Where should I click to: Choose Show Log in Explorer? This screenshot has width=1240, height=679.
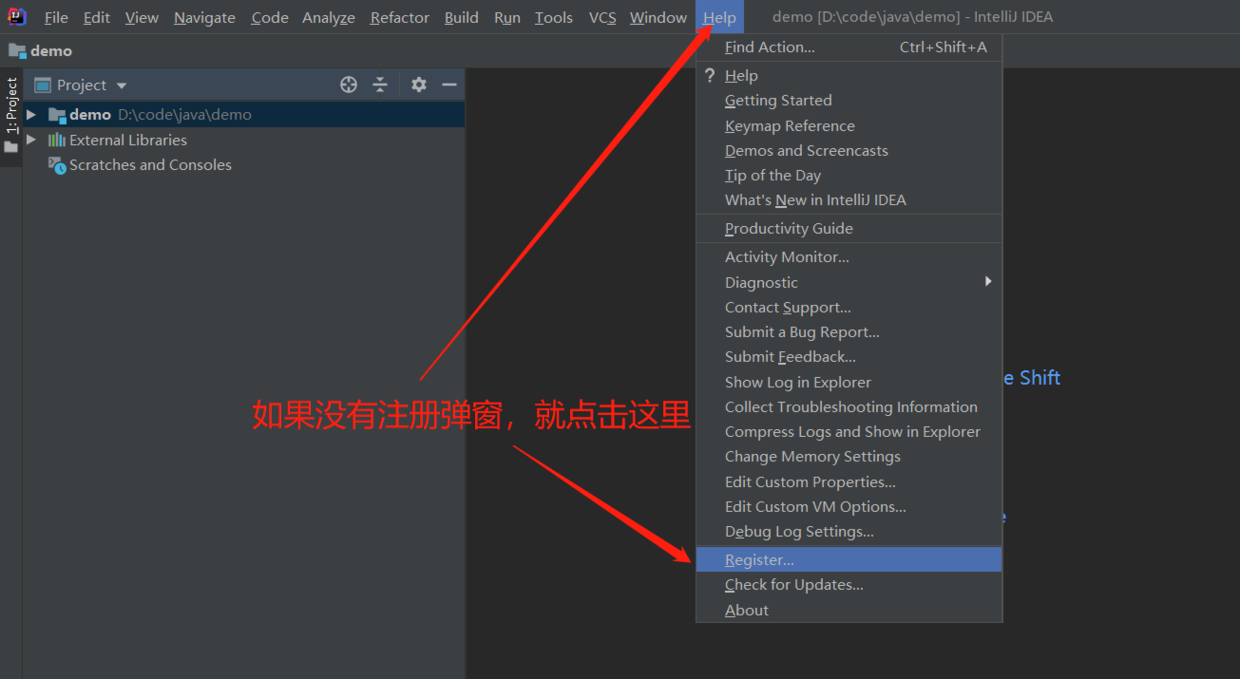tap(849, 382)
